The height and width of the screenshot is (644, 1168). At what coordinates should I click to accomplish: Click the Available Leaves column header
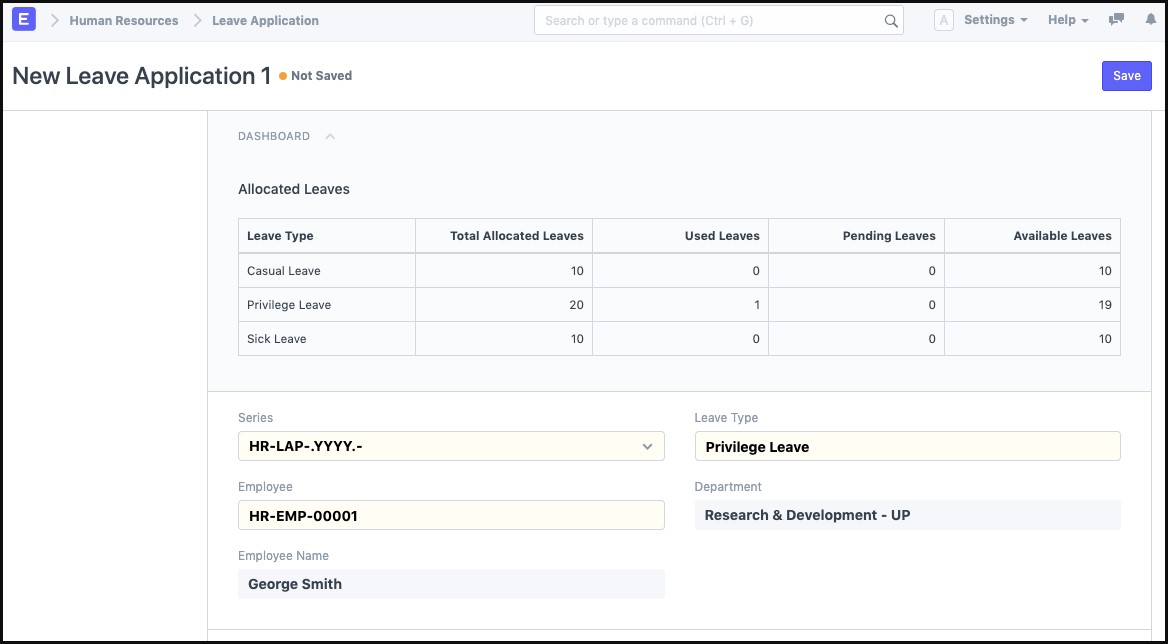(1062, 236)
